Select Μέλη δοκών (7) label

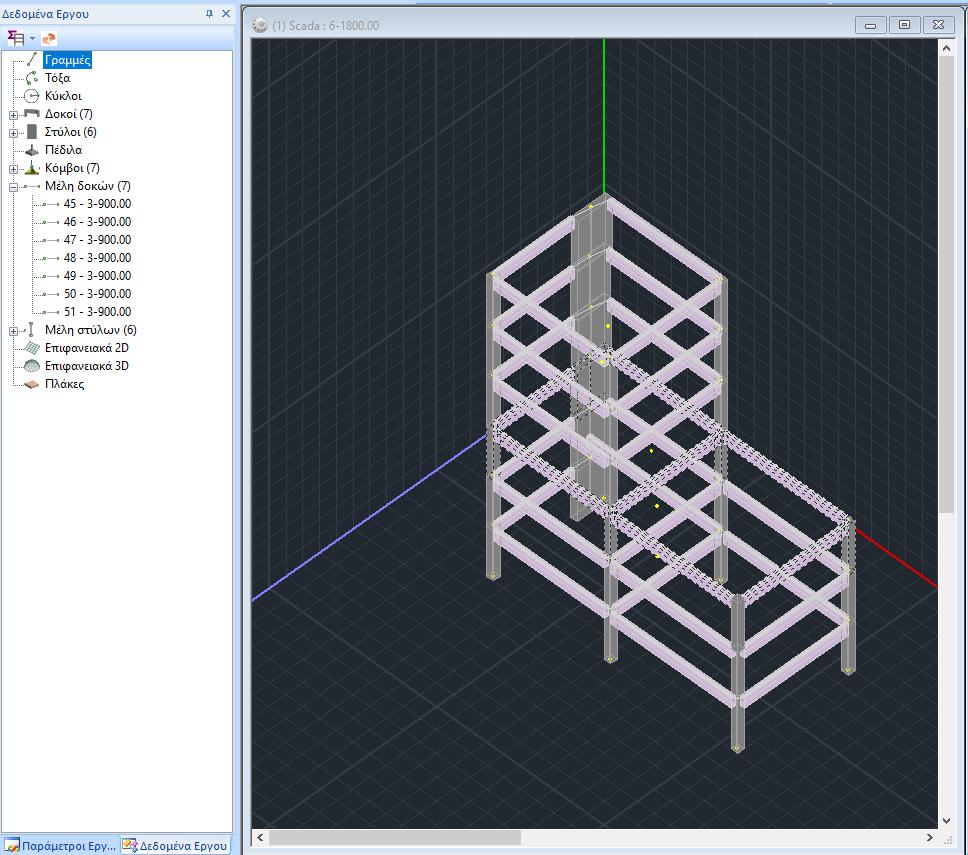tap(88, 185)
